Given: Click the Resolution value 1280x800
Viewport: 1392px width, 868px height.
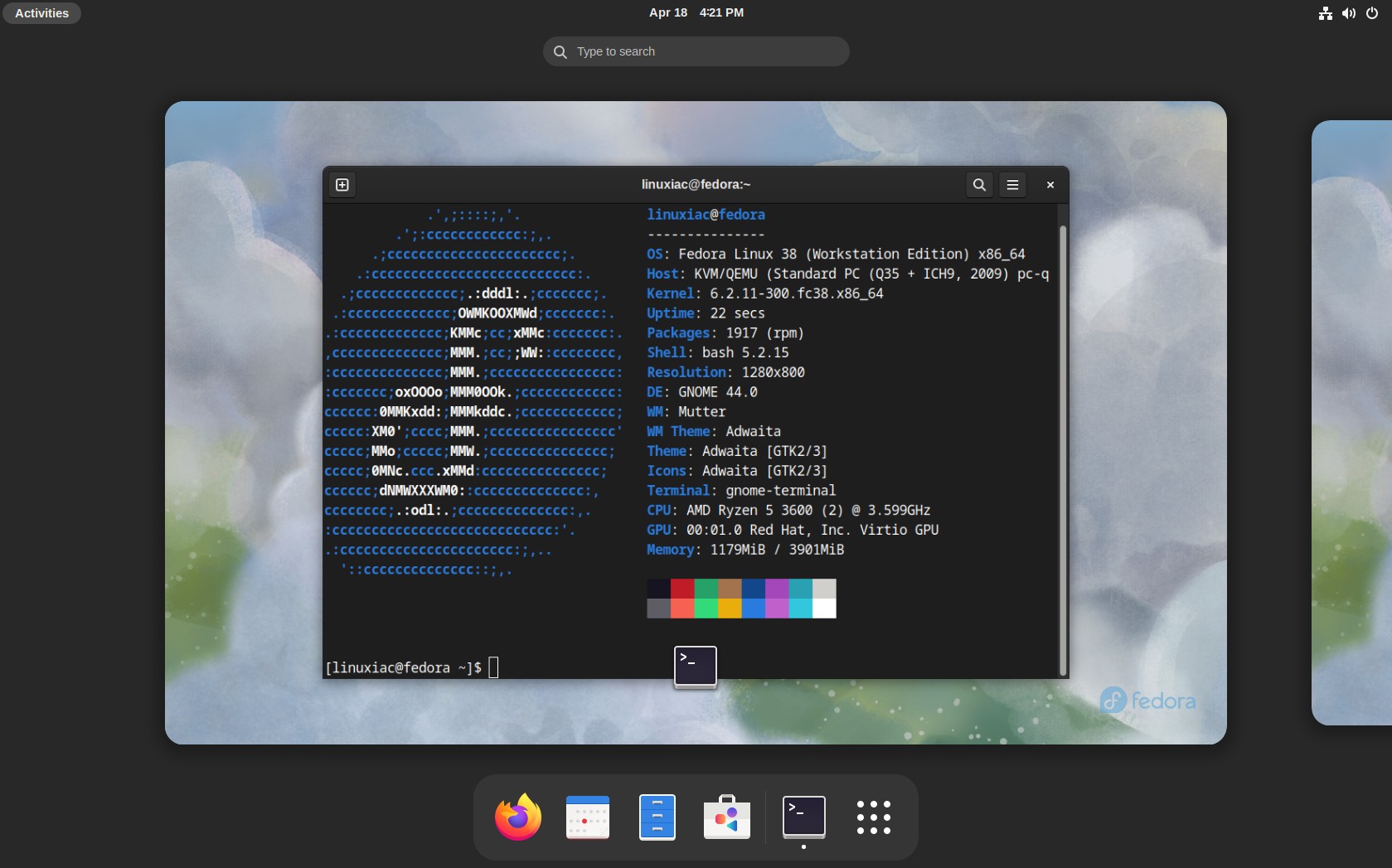Looking at the screenshot, I should click(773, 372).
